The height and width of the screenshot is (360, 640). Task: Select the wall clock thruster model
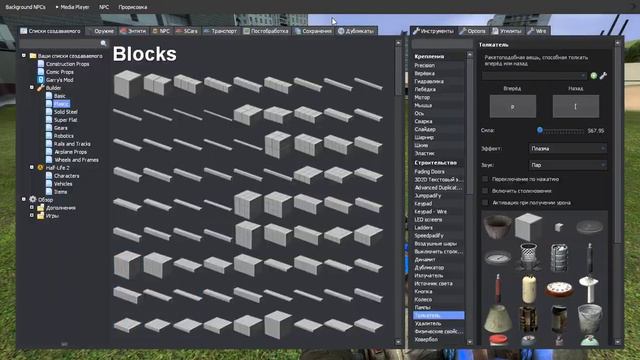click(559, 289)
